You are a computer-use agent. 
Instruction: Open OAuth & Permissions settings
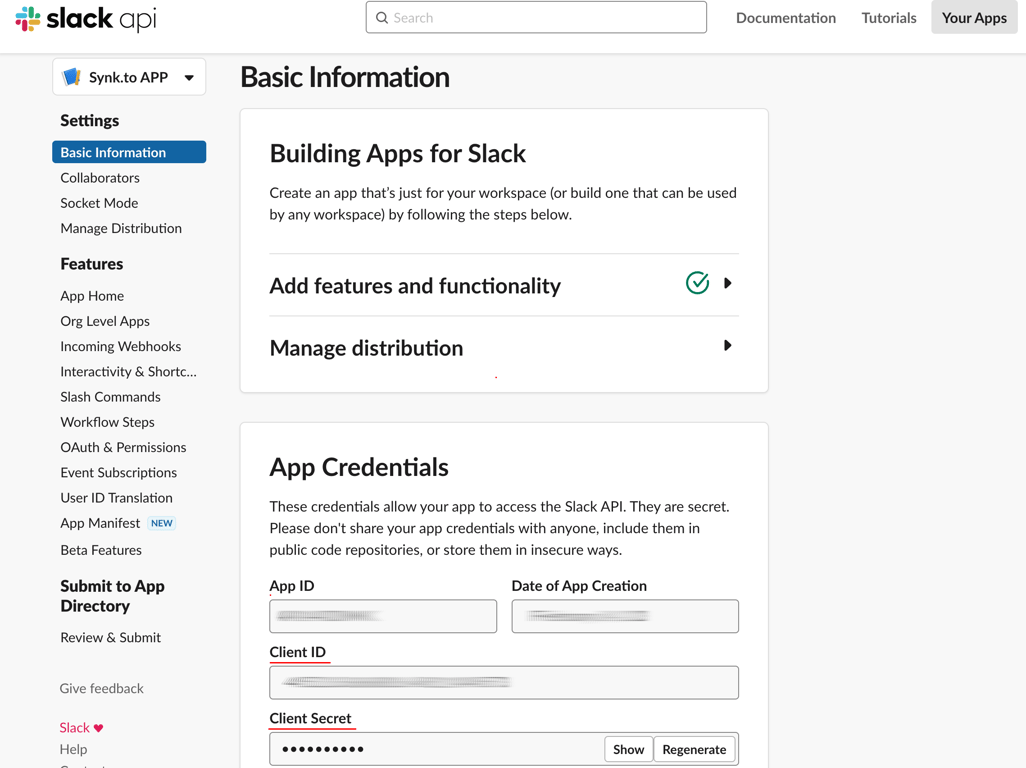click(123, 447)
